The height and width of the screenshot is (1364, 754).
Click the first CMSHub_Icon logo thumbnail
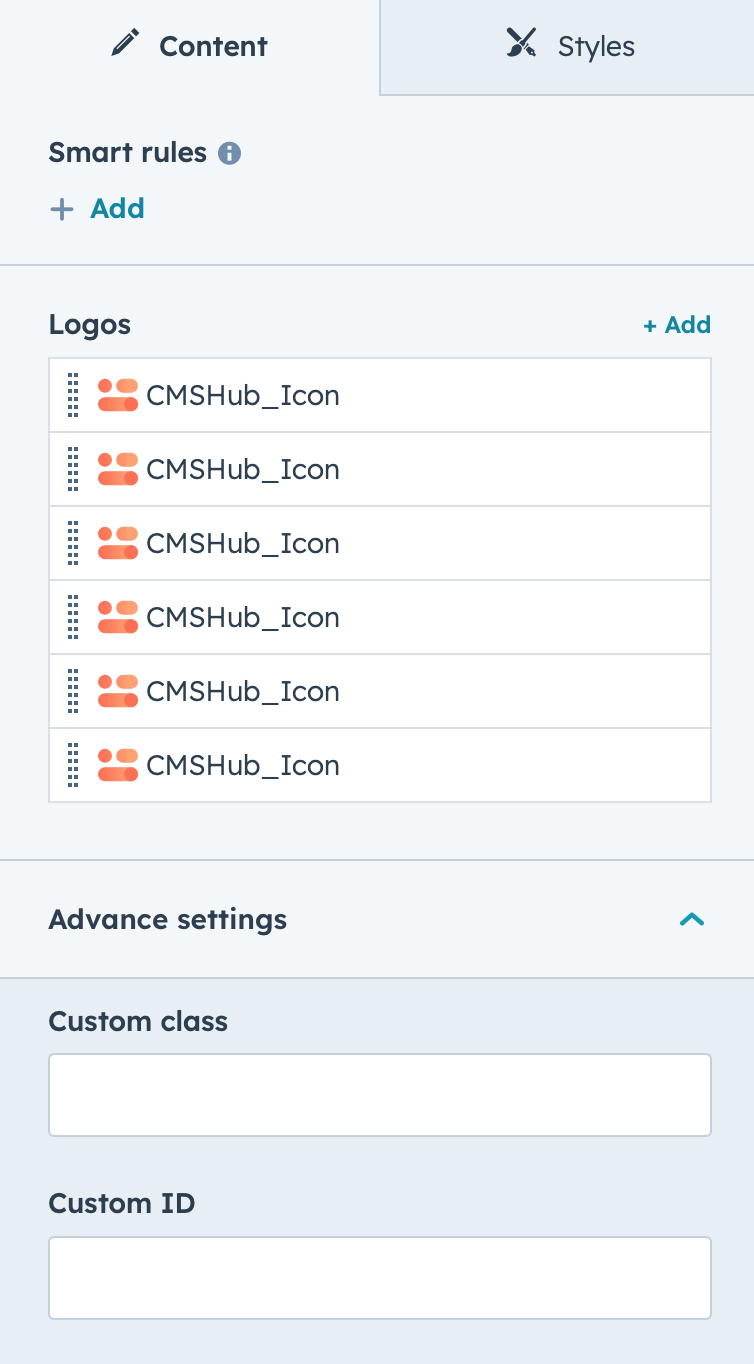click(x=118, y=395)
